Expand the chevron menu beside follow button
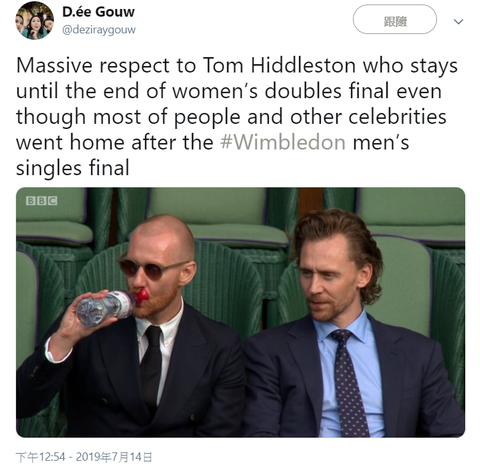This screenshot has height=471, width=480. point(458,22)
